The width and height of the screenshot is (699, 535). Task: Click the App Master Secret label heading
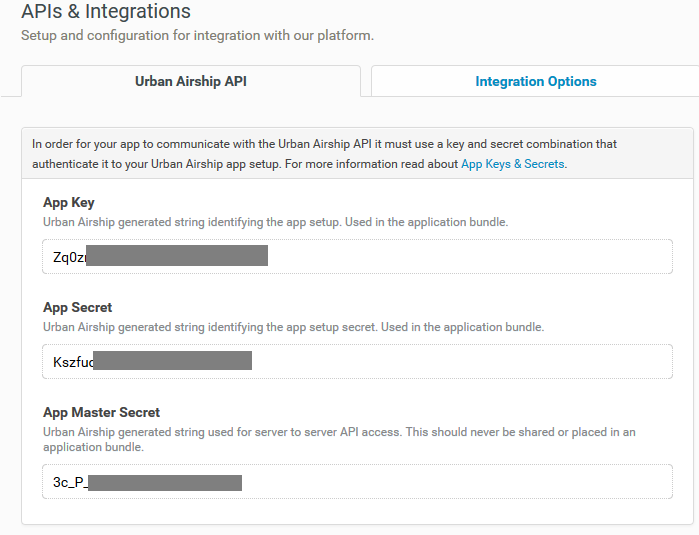pyautogui.click(x=101, y=412)
